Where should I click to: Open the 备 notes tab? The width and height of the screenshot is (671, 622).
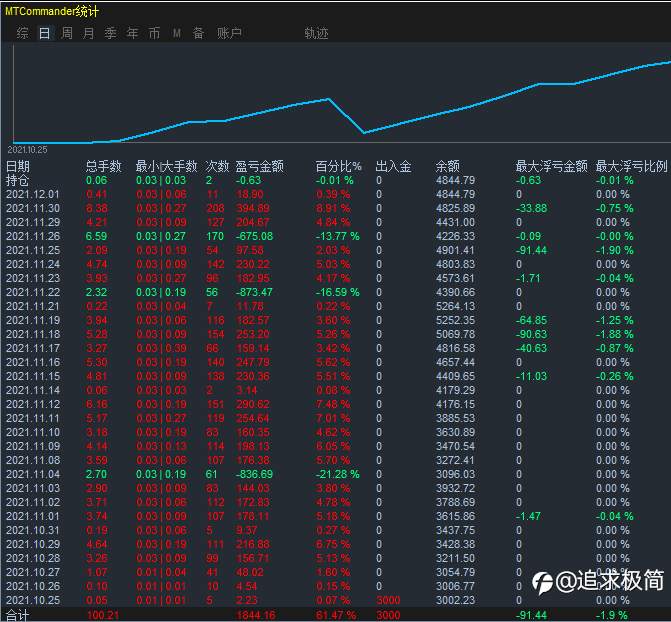pos(198,33)
